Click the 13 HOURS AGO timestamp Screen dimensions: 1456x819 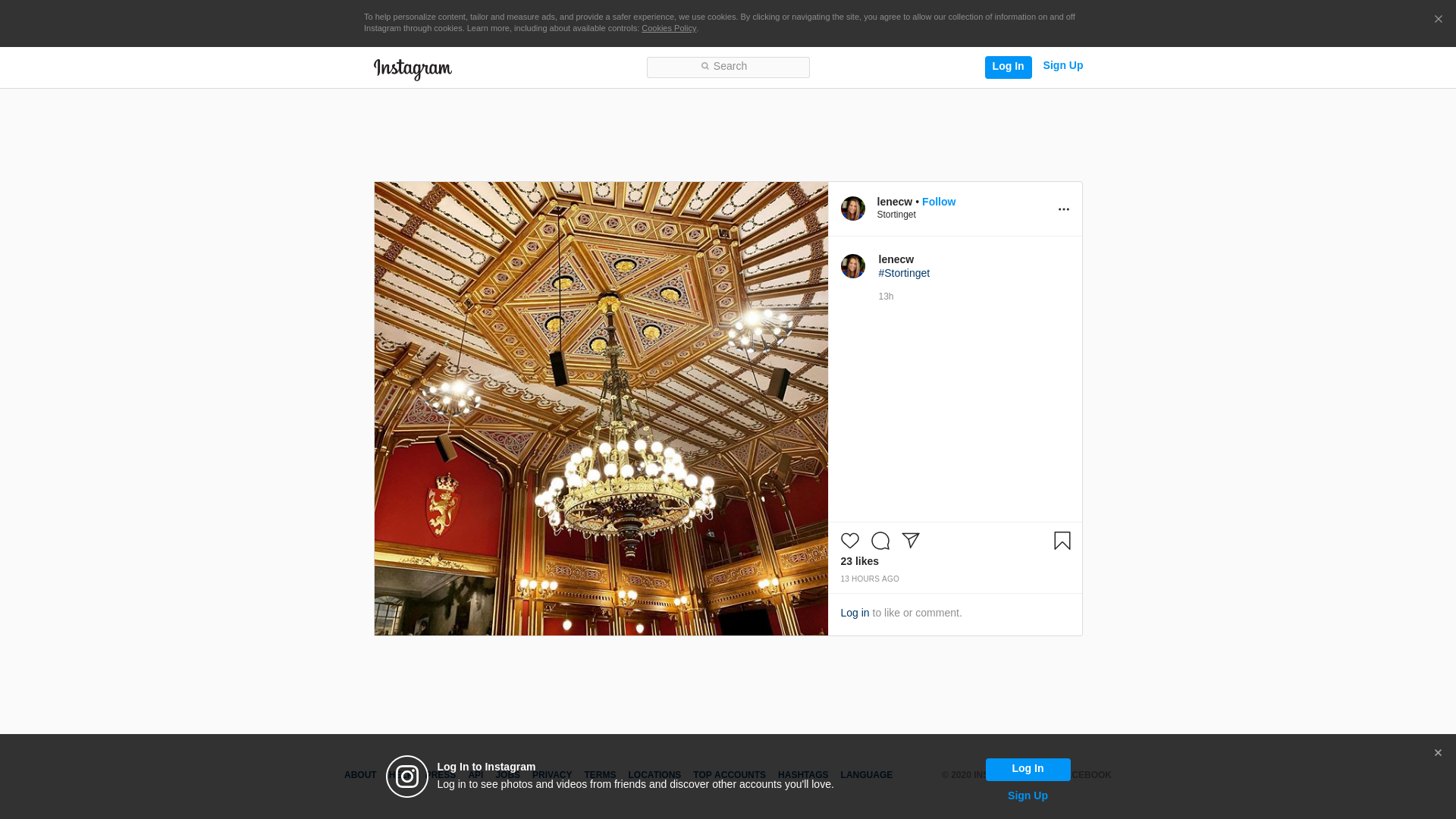pos(870,579)
